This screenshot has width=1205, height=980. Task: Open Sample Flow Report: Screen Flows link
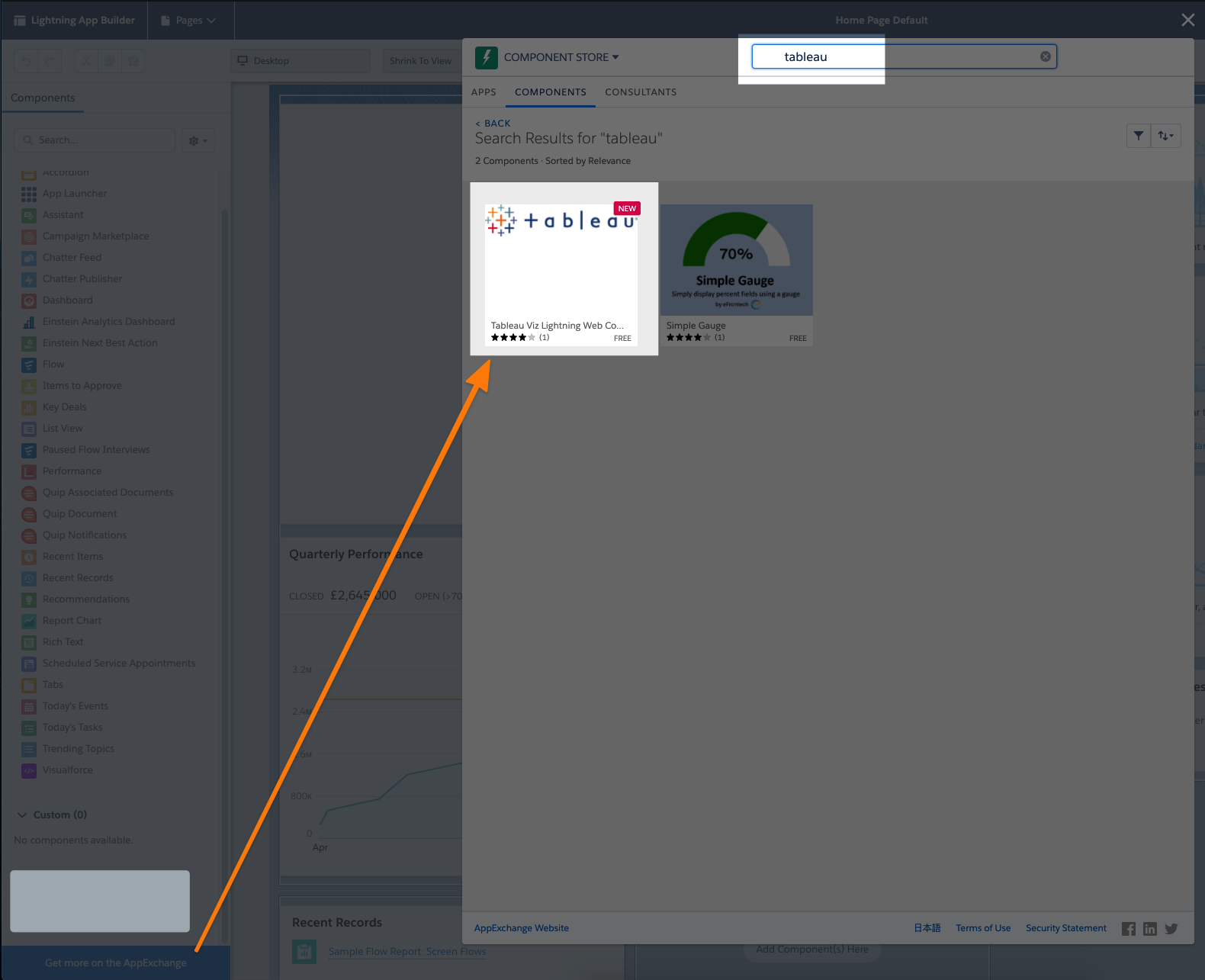point(407,951)
